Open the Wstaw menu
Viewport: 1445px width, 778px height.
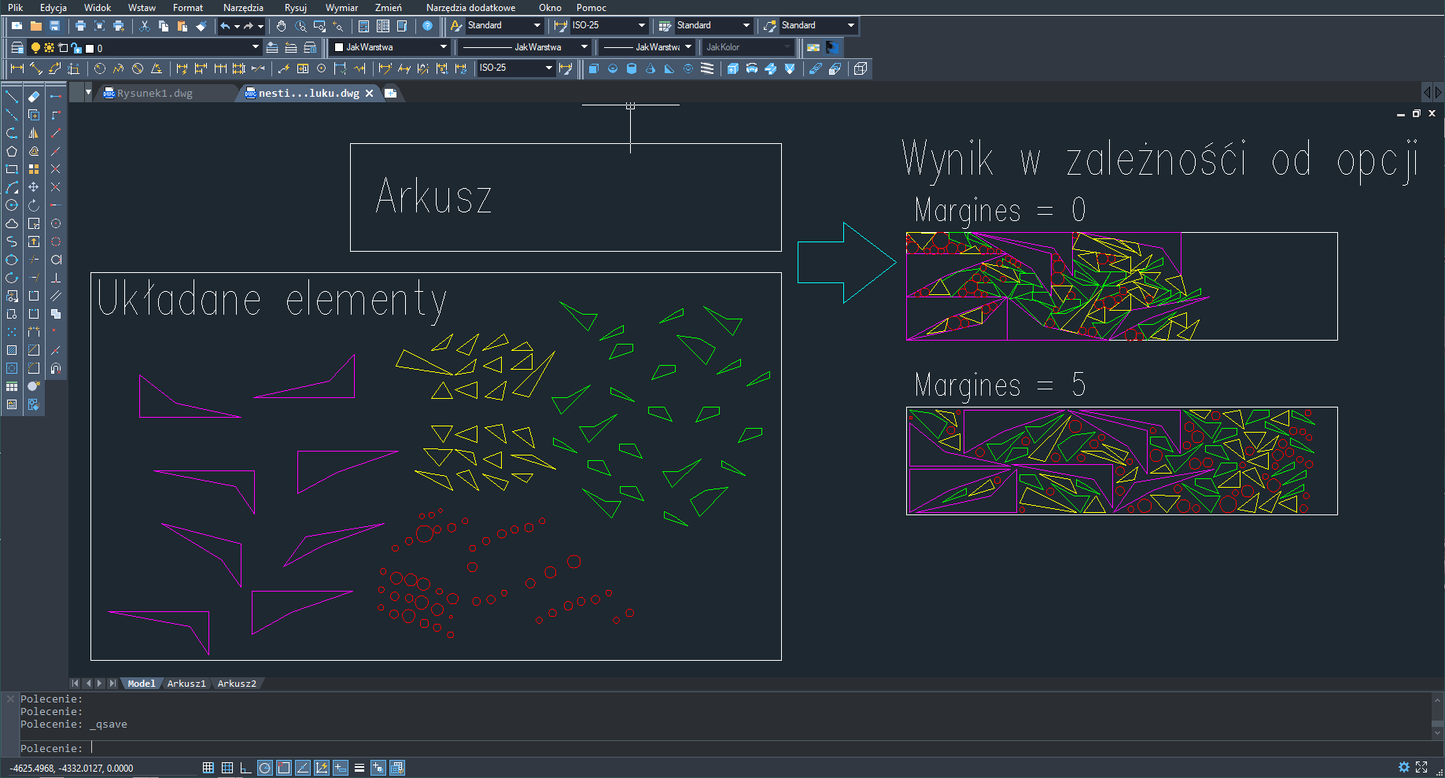142,7
